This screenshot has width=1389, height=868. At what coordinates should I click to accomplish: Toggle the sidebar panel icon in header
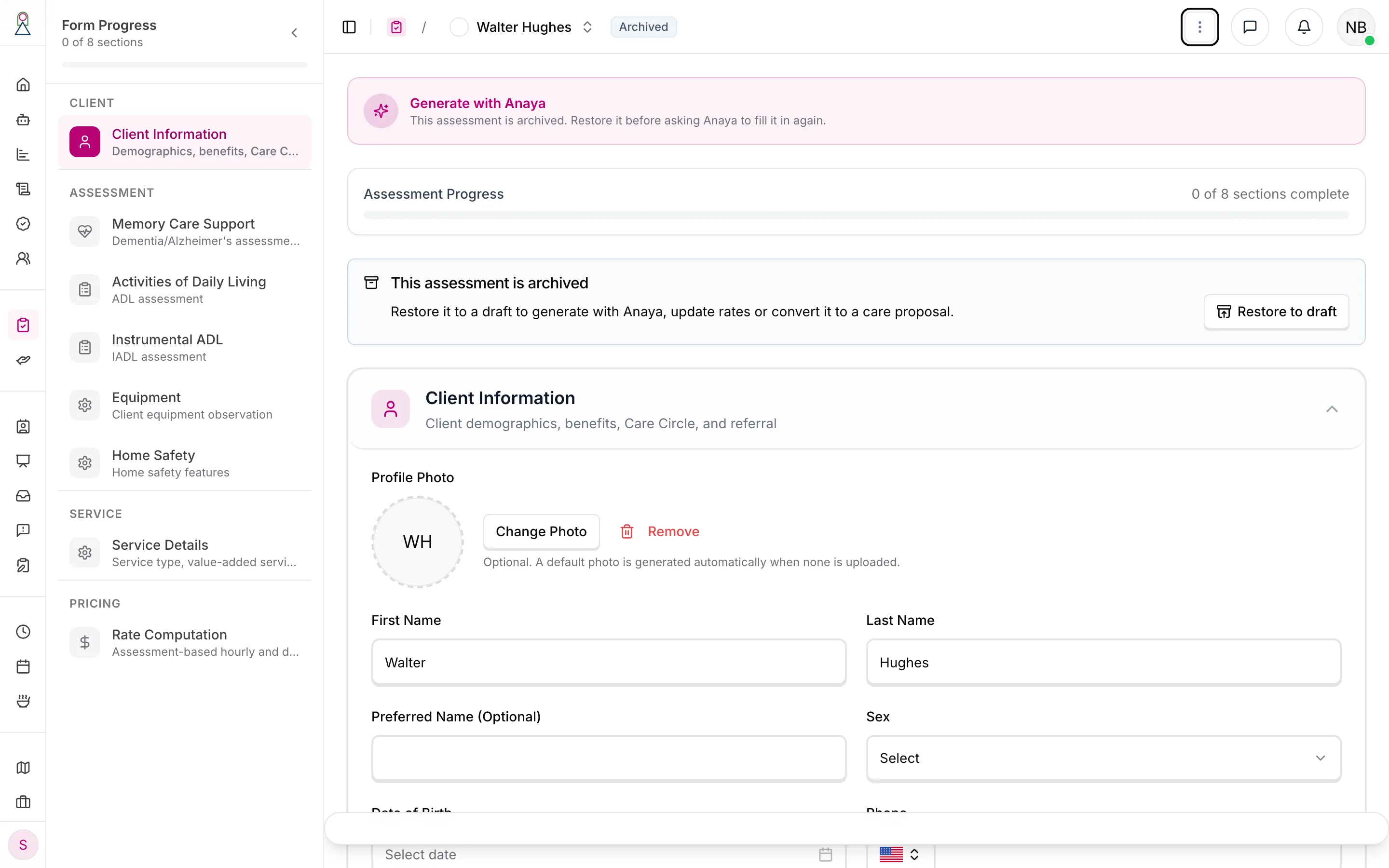pyautogui.click(x=349, y=27)
